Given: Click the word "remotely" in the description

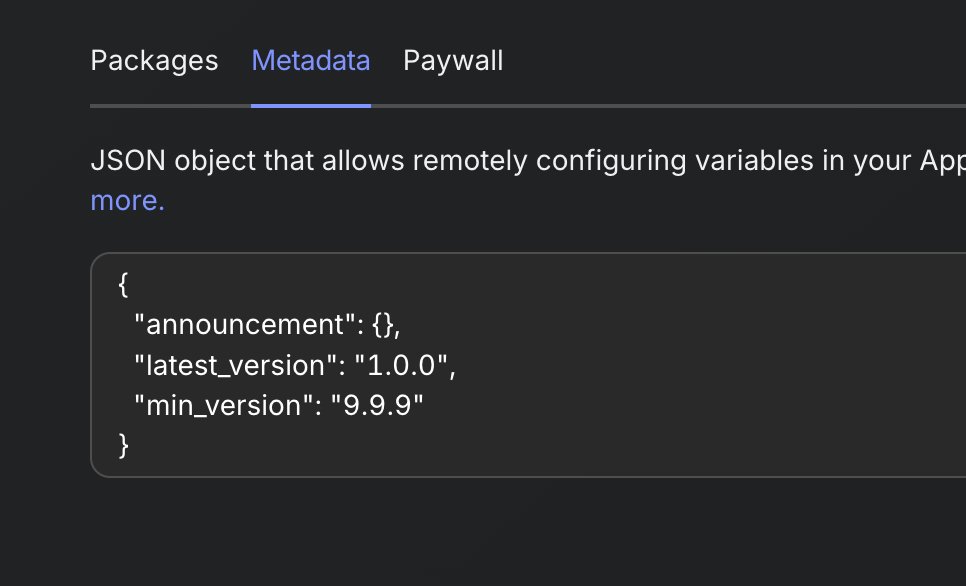Looking at the screenshot, I should (470, 161).
